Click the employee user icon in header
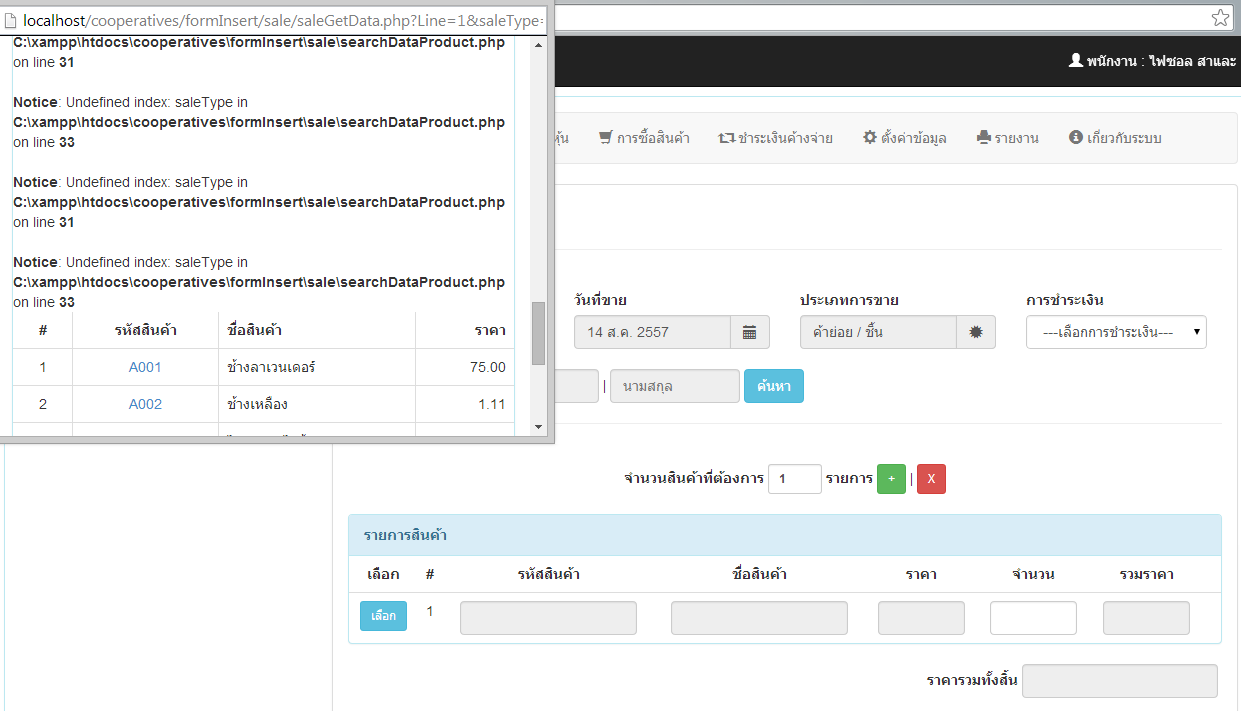The height and width of the screenshot is (711, 1241). point(1076,61)
